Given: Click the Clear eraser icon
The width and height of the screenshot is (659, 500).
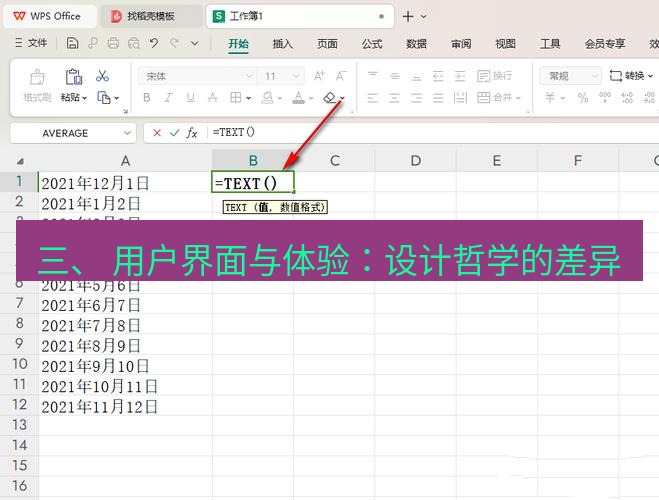Looking at the screenshot, I should point(330,97).
